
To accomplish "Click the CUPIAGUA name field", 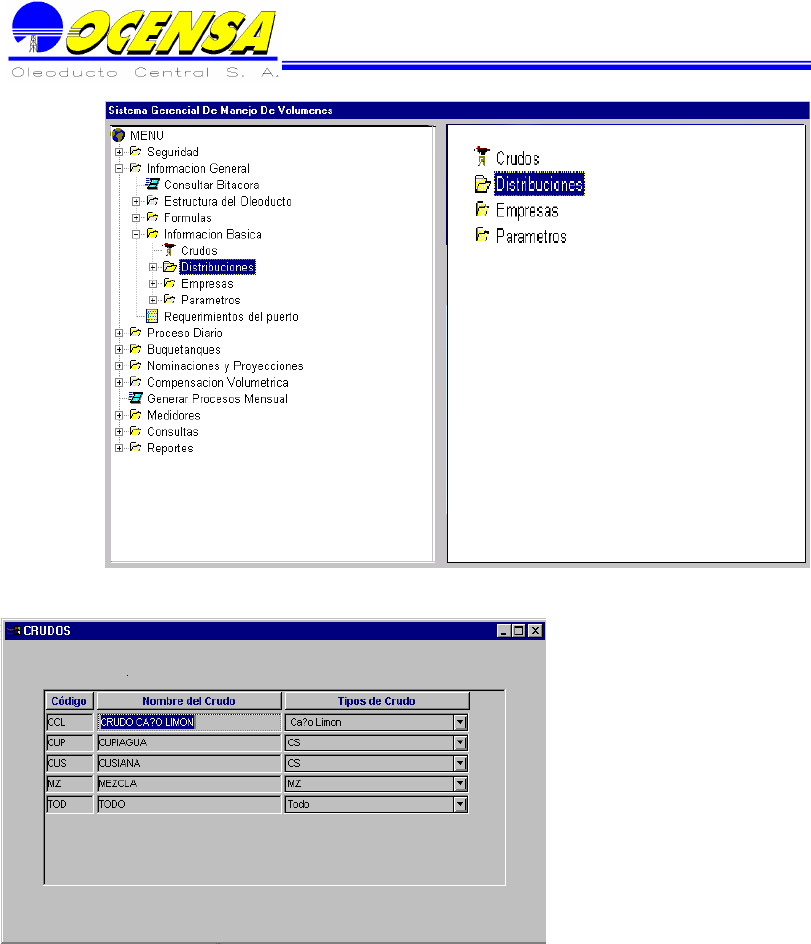I will 189,742.
